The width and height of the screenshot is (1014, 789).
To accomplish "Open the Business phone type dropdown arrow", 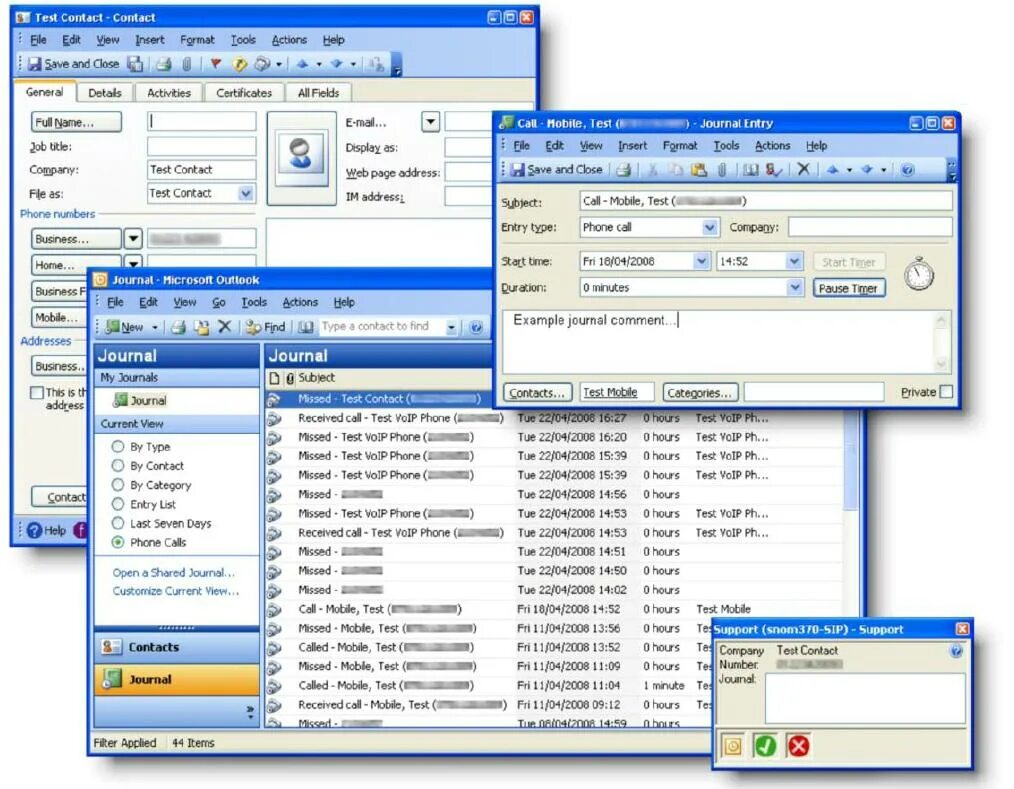I will click(x=133, y=239).
